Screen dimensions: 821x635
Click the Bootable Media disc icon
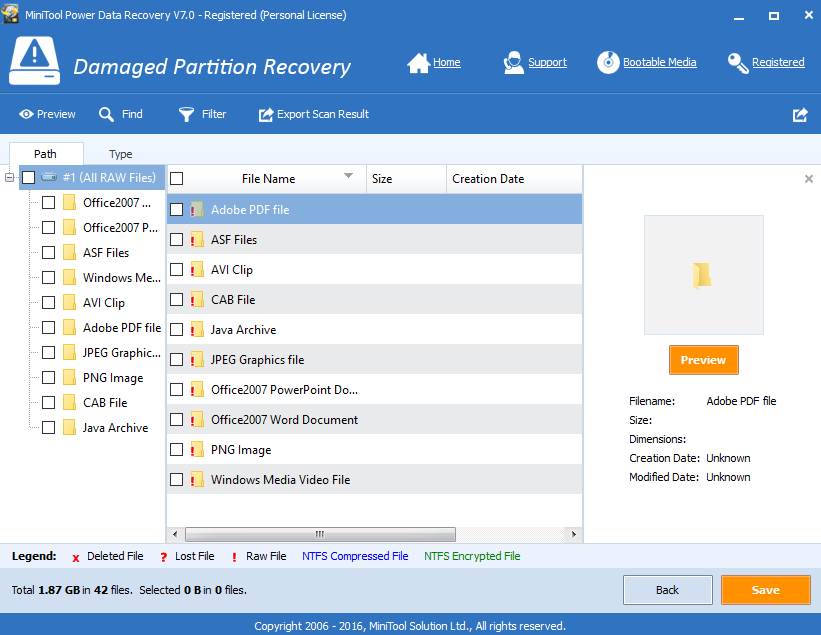[x=608, y=63]
